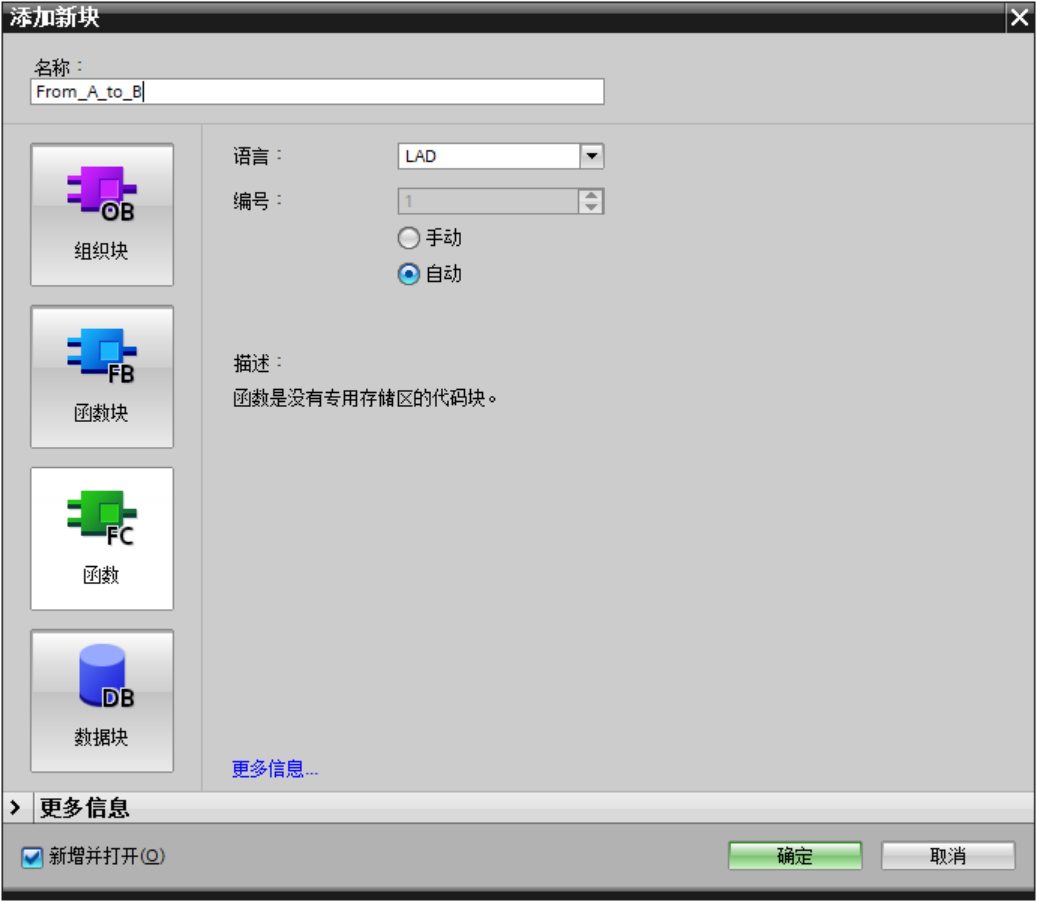
Task: Toggle the 新增并打开 checkbox
Action: tap(33, 857)
